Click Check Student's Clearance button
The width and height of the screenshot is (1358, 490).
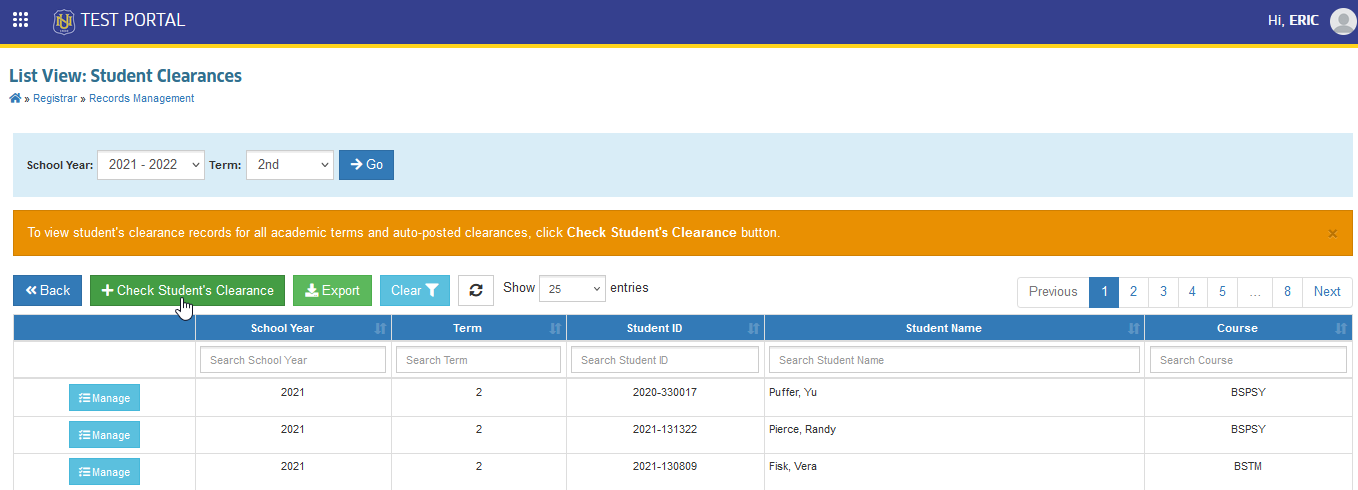[x=188, y=291]
